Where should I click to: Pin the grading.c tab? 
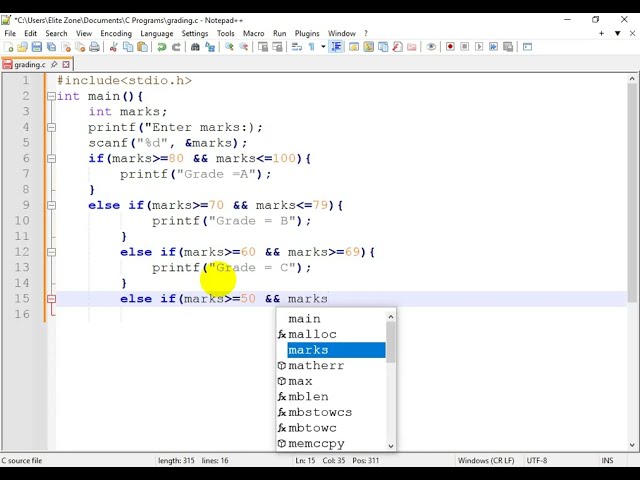(x=54, y=64)
